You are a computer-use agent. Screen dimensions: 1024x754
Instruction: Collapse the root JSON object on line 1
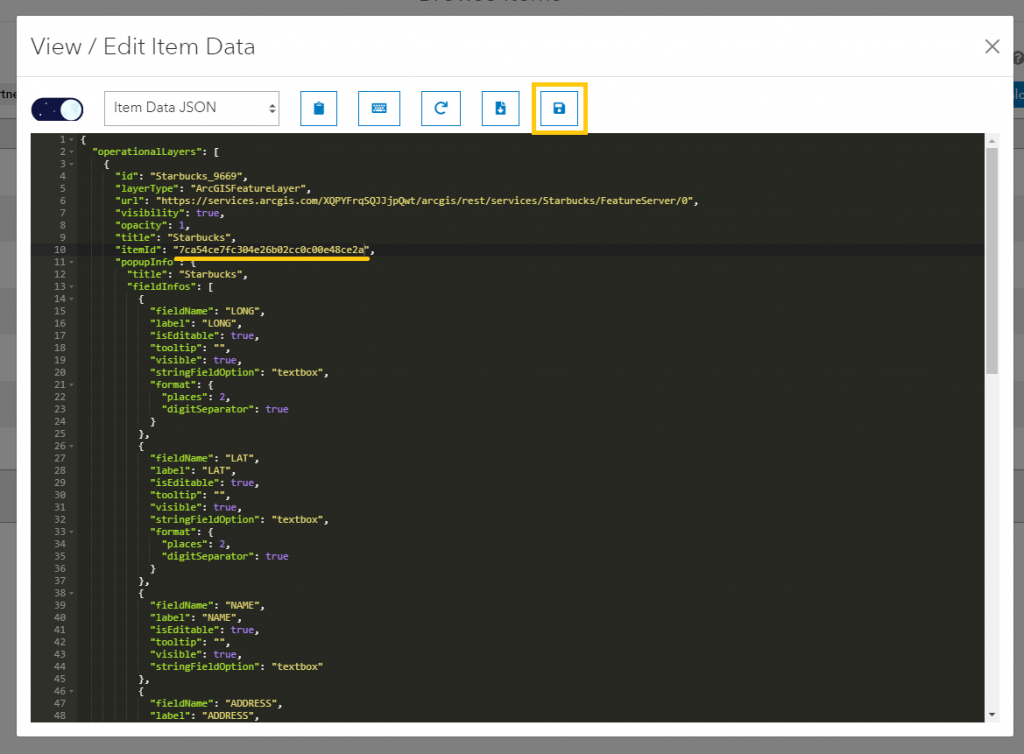click(x=71, y=140)
